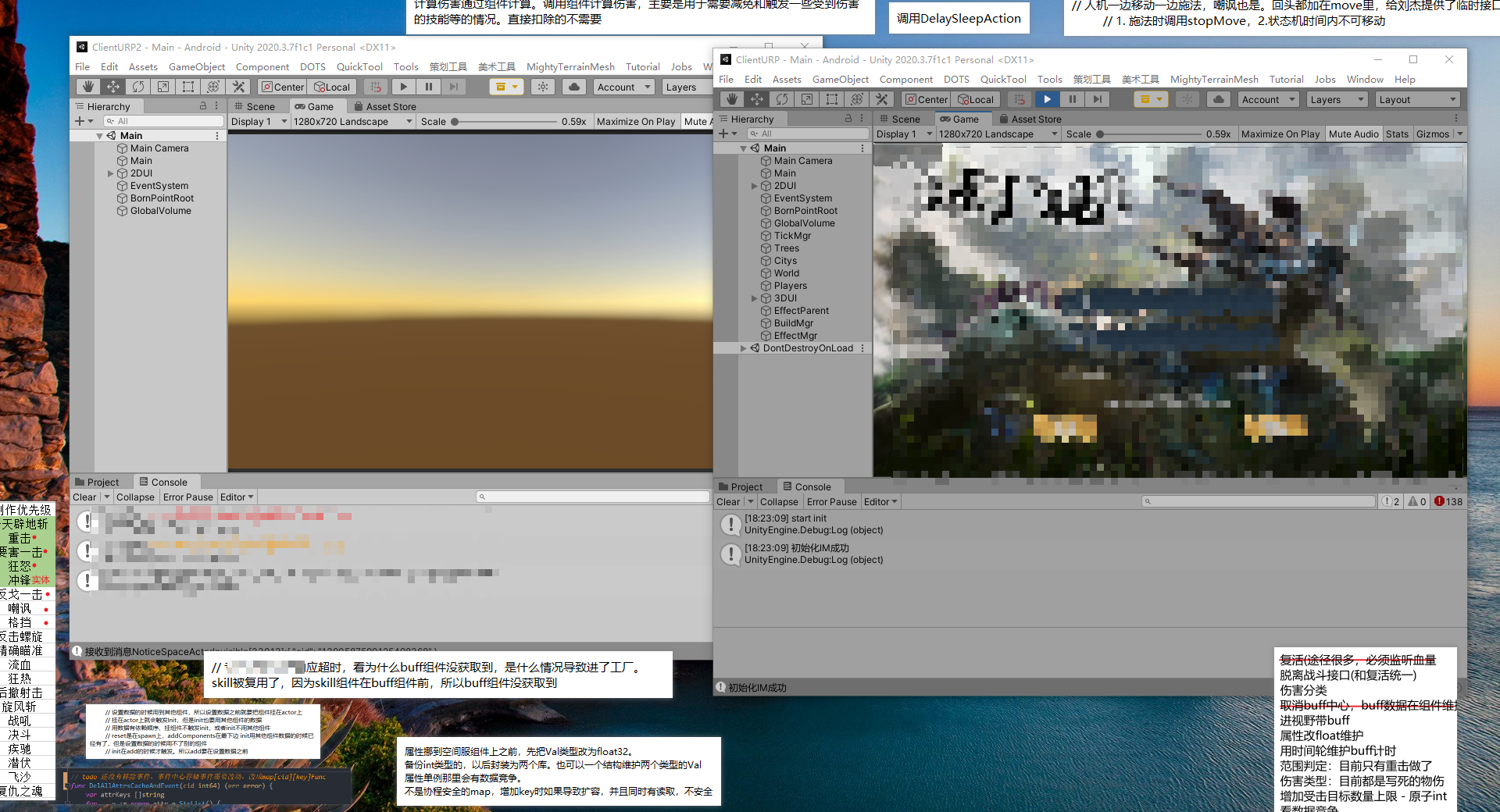Select Hand tool in ClientURP window
Image resolution: width=1500 pixels, height=812 pixels.
[x=732, y=99]
